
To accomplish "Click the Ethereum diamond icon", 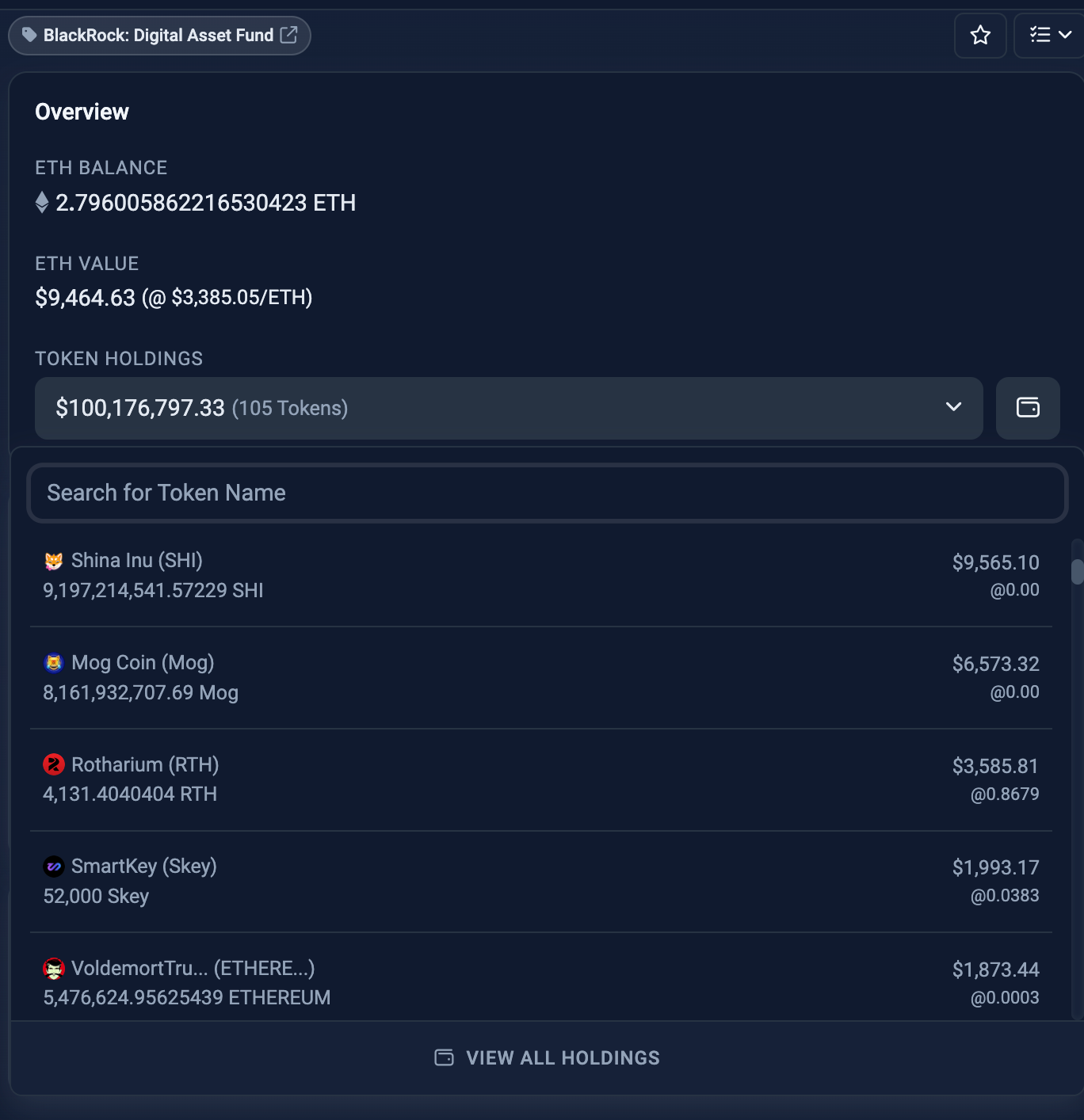I will pos(42,203).
